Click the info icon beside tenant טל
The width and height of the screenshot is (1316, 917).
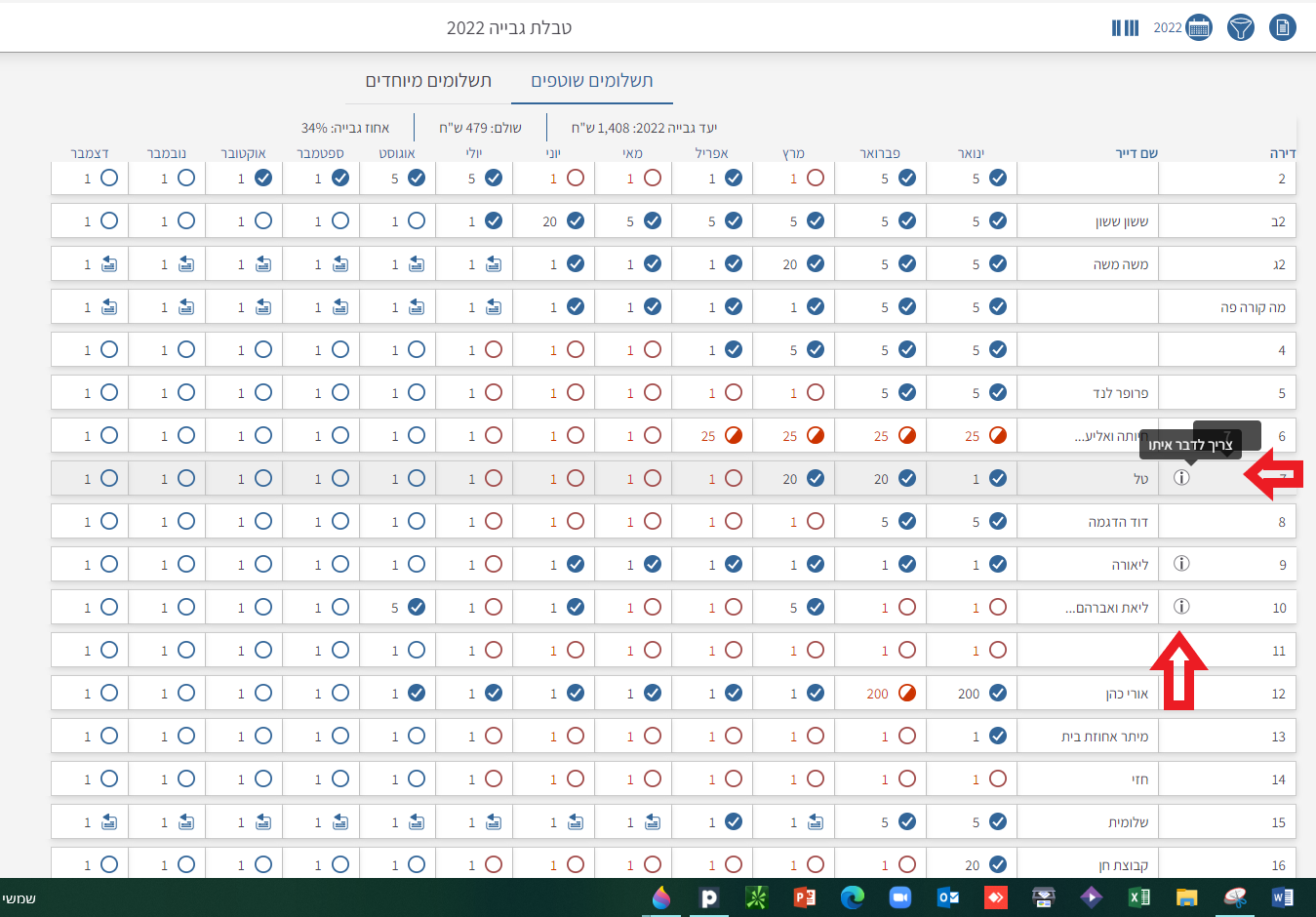[x=1181, y=478]
